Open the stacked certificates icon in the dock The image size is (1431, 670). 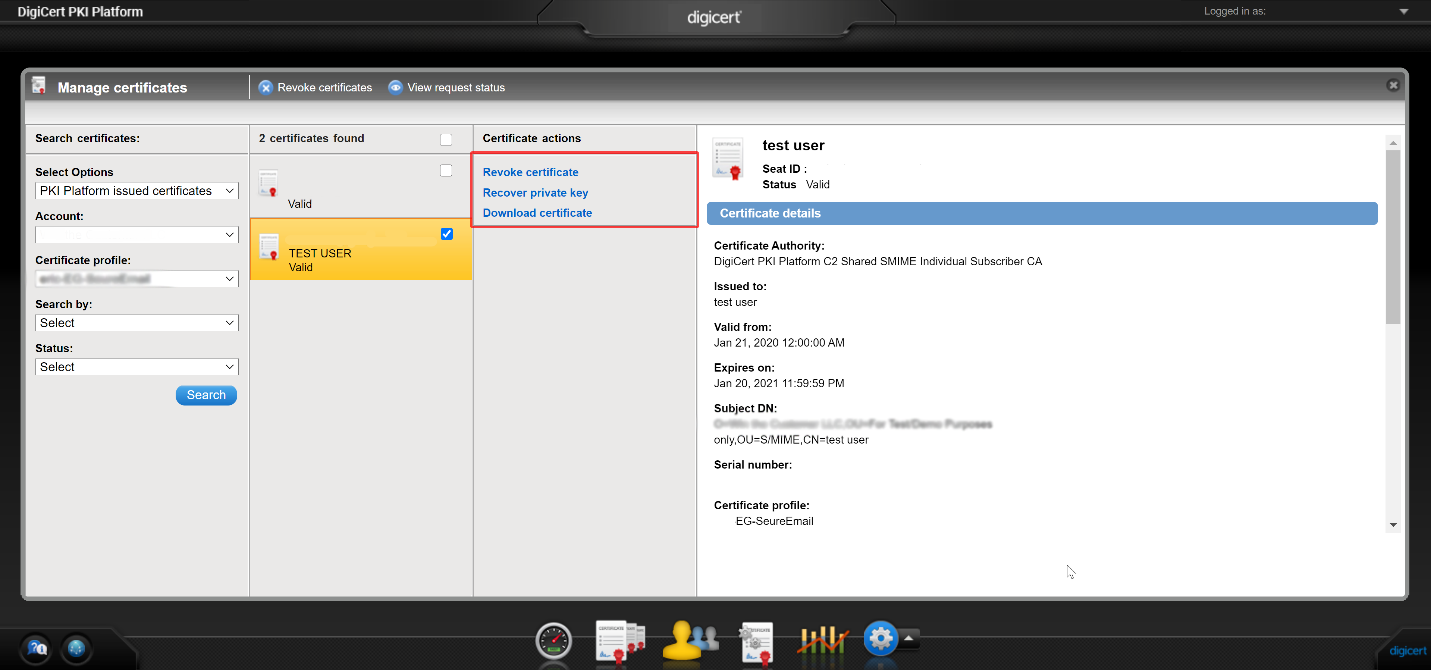point(620,640)
